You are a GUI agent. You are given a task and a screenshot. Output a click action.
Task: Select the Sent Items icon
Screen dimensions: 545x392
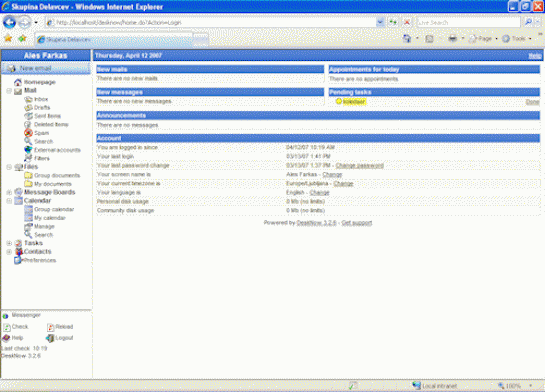coord(28,116)
